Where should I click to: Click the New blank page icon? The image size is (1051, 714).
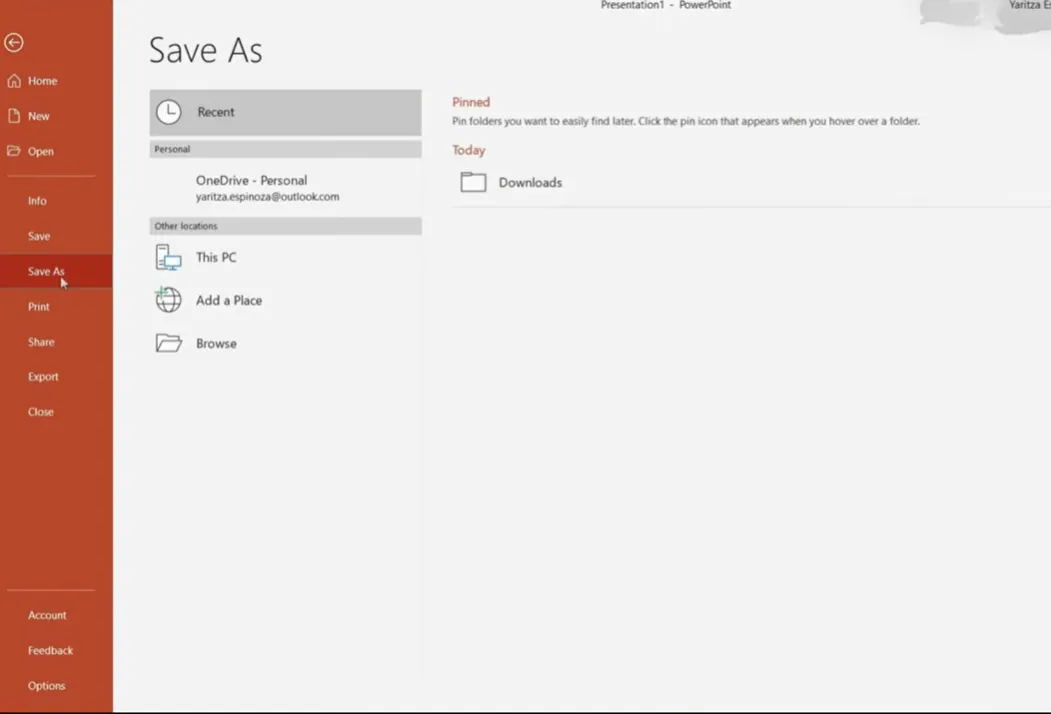pyautogui.click(x=14, y=116)
